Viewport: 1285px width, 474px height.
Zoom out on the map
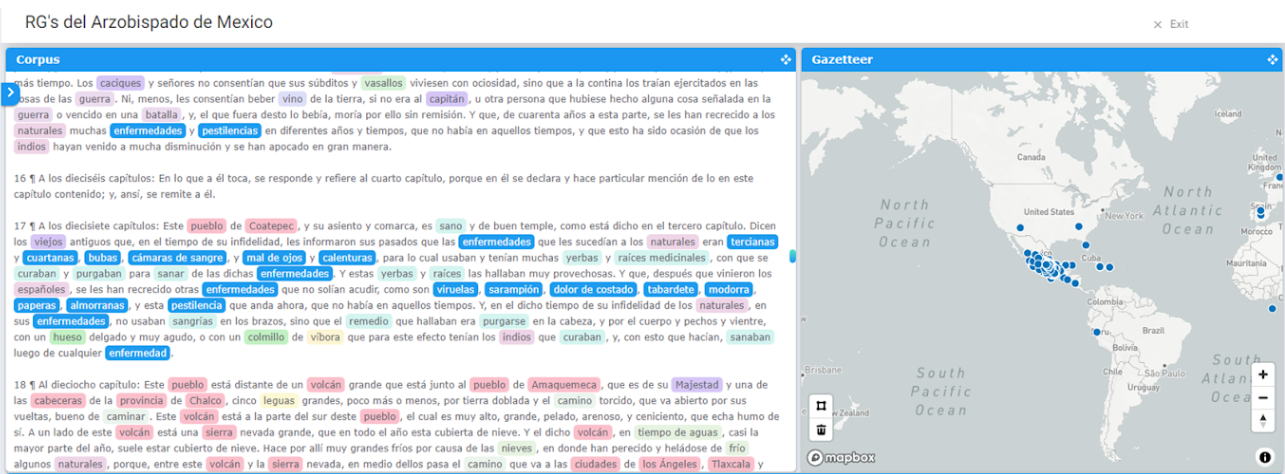click(x=1264, y=397)
